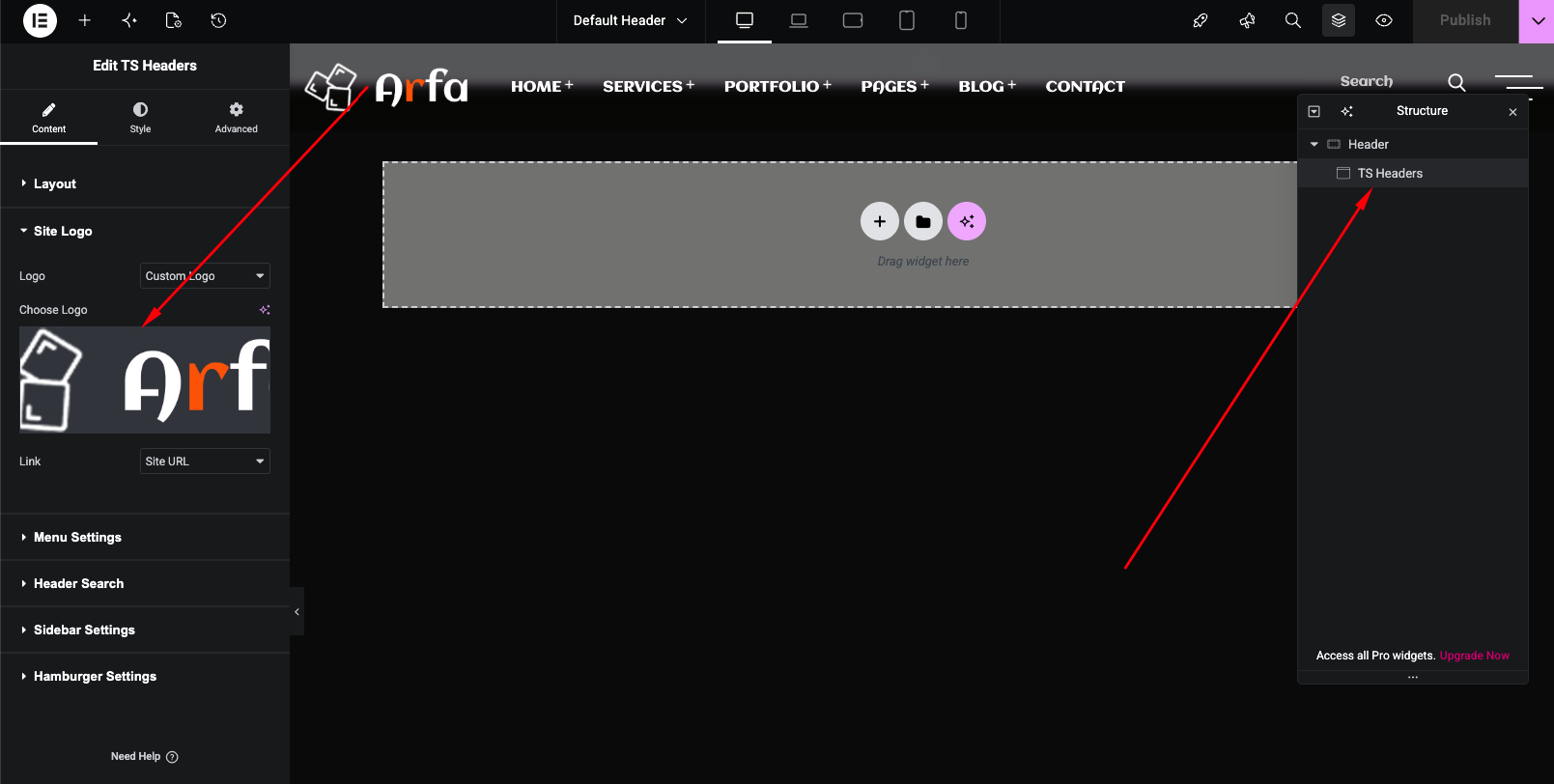Toggle expand-all icon in Structure panel
Image resolution: width=1554 pixels, height=784 pixels.
tap(1314, 111)
